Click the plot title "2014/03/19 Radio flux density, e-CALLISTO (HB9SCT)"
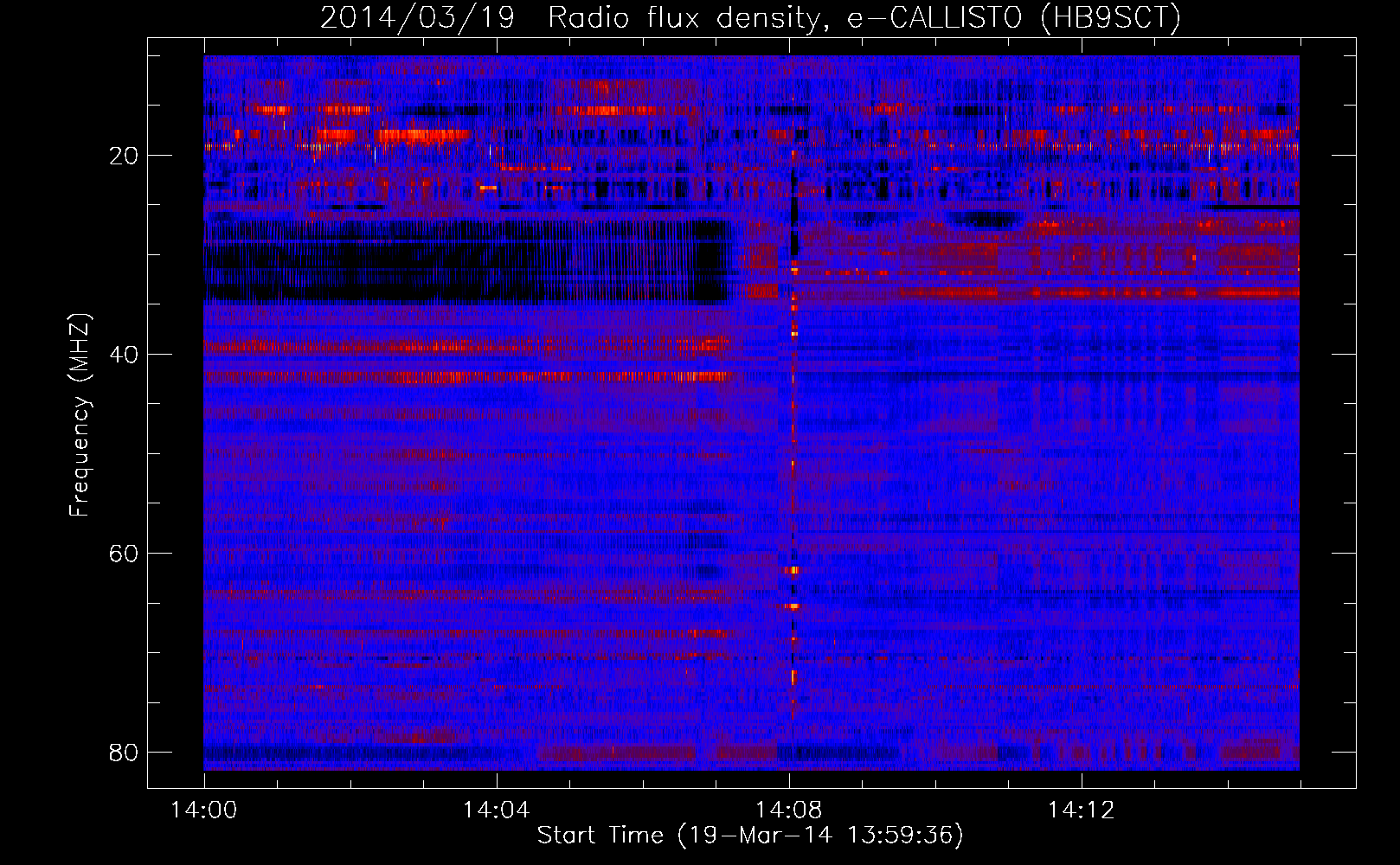 point(750,17)
